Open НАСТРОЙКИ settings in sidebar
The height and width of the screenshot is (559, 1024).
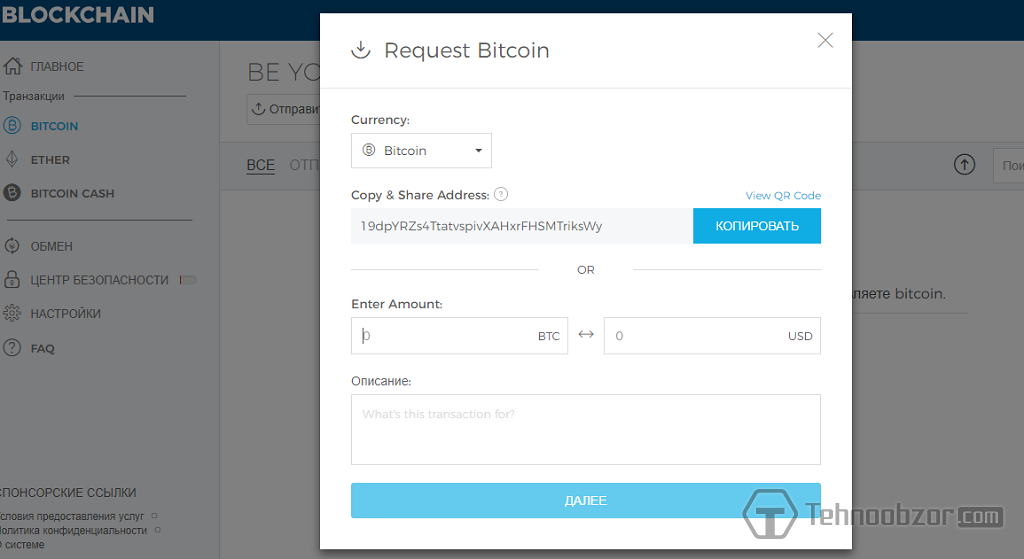pyautogui.click(x=65, y=314)
